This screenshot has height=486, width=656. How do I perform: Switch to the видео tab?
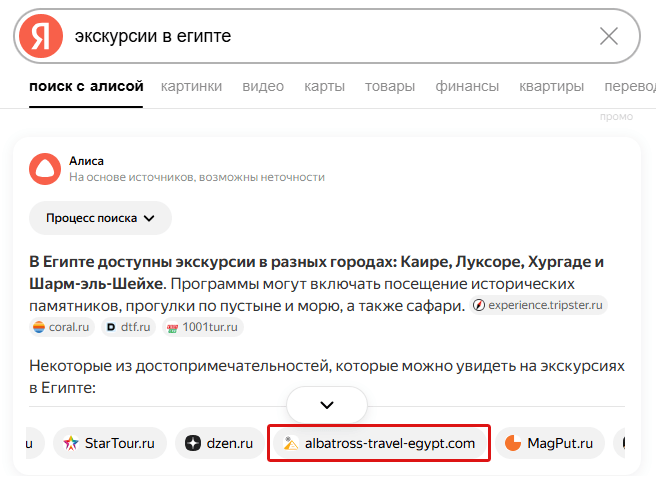pos(263,86)
